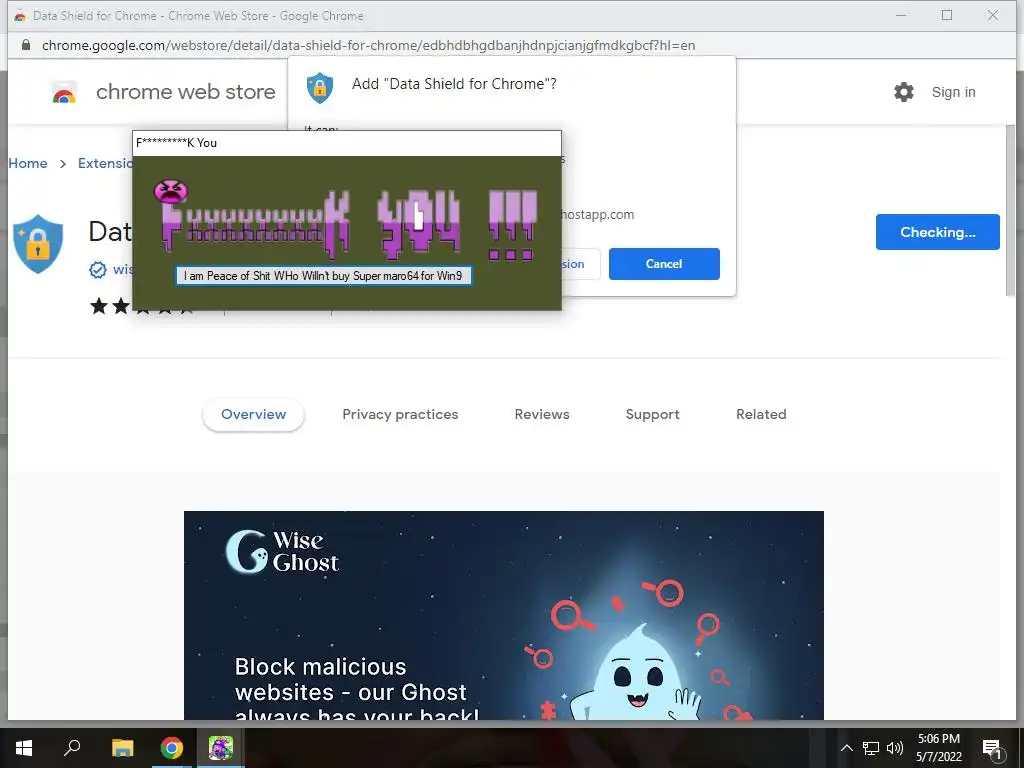
Task: Switch to Google Chrome in the taskbar
Action: click(x=172, y=748)
